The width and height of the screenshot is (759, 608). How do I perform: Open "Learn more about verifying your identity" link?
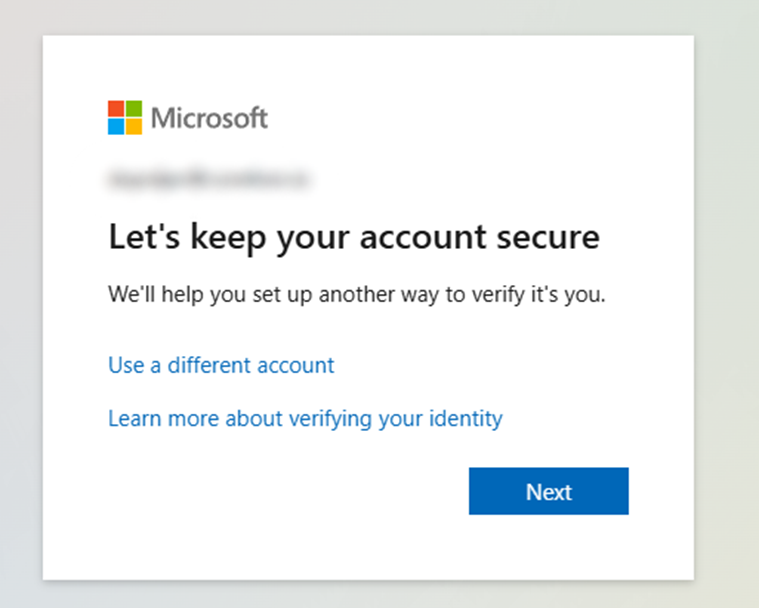click(305, 418)
